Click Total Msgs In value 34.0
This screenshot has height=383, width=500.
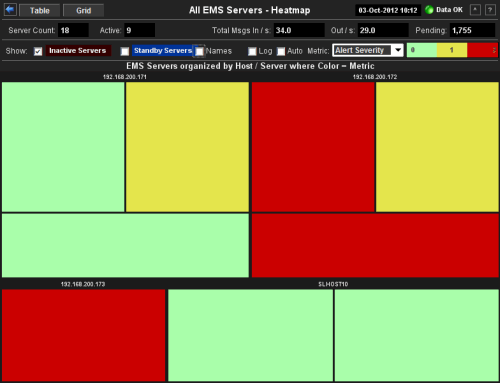pos(299,30)
